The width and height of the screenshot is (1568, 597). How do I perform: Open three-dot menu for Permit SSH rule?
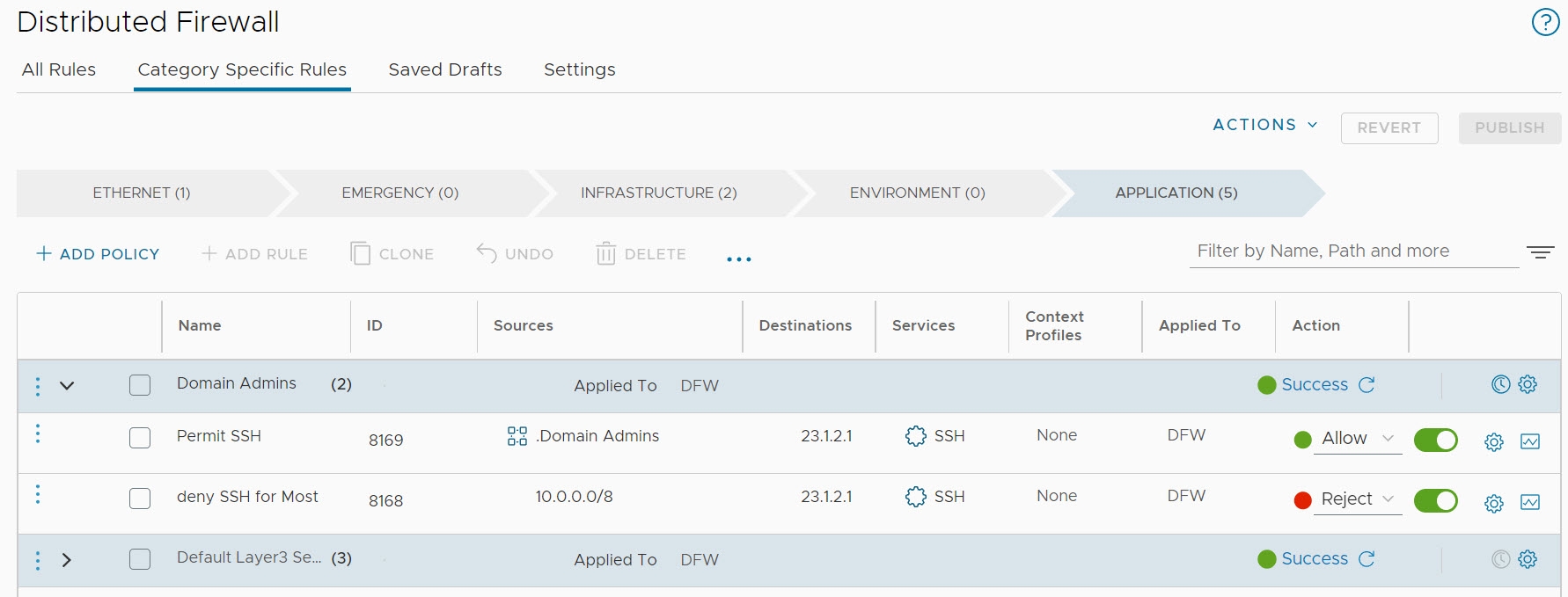pyautogui.click(x=38, y=433)
